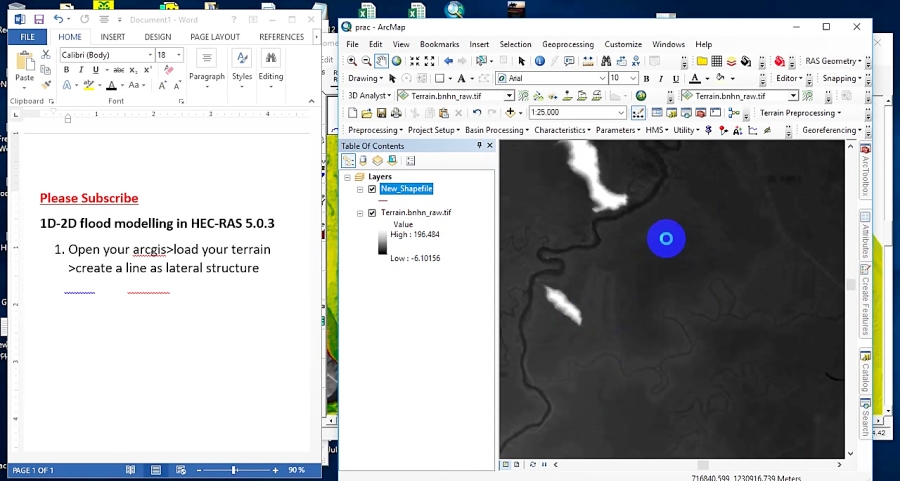The width and height of the screenshot is (900, 481).
Task: Click List By Drawing Order icon
Action: tap(348, 160)
